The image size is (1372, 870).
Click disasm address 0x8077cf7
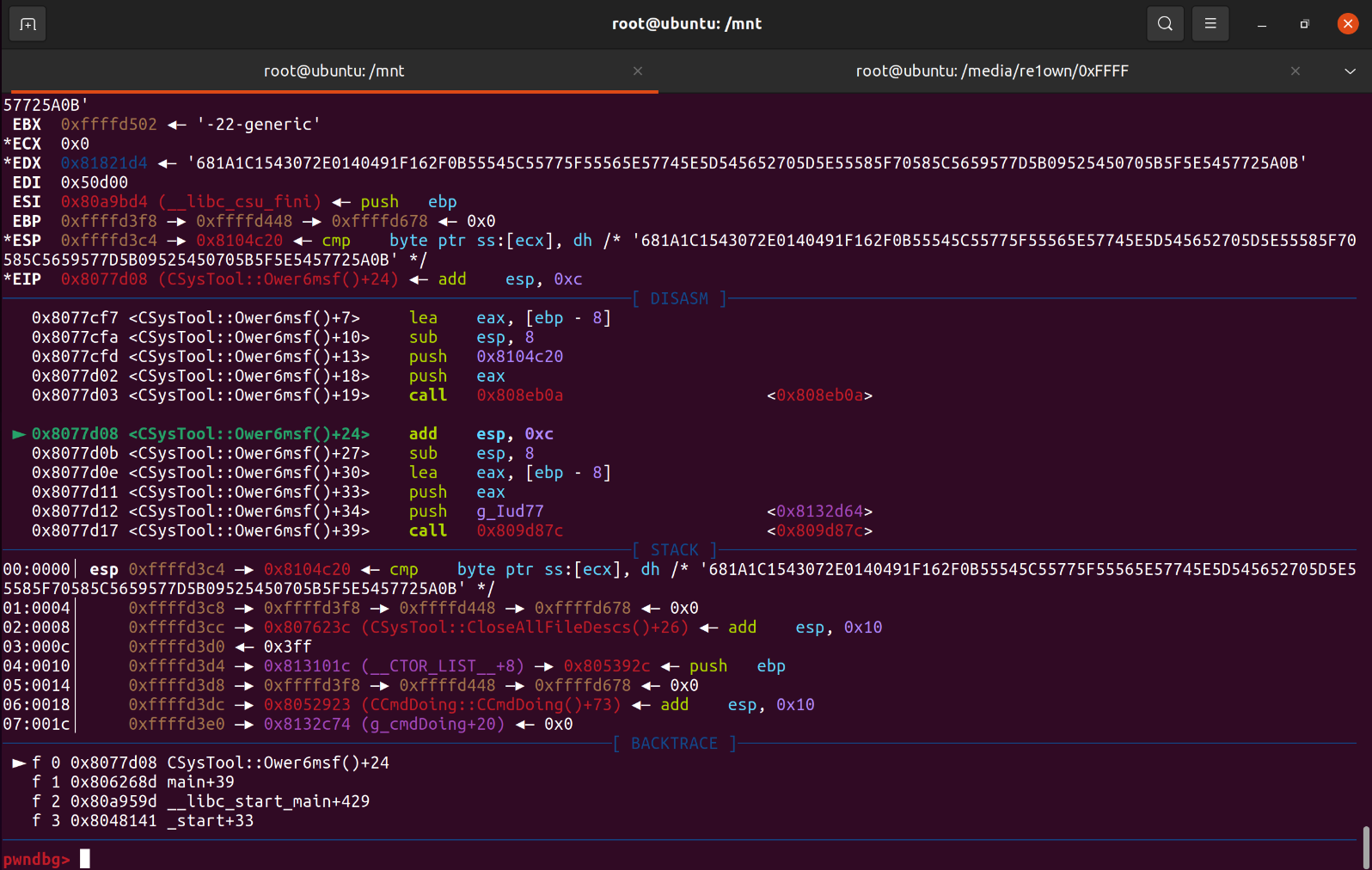point(76,317)
